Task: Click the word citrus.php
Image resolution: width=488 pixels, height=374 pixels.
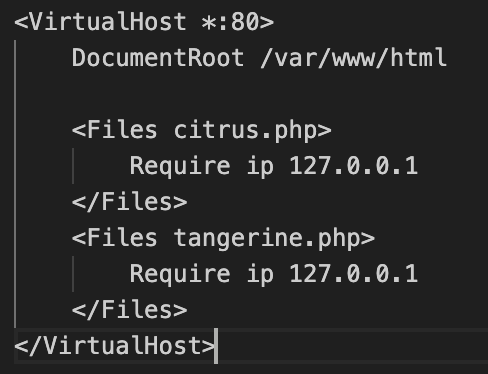Action: tap(245, 130)
